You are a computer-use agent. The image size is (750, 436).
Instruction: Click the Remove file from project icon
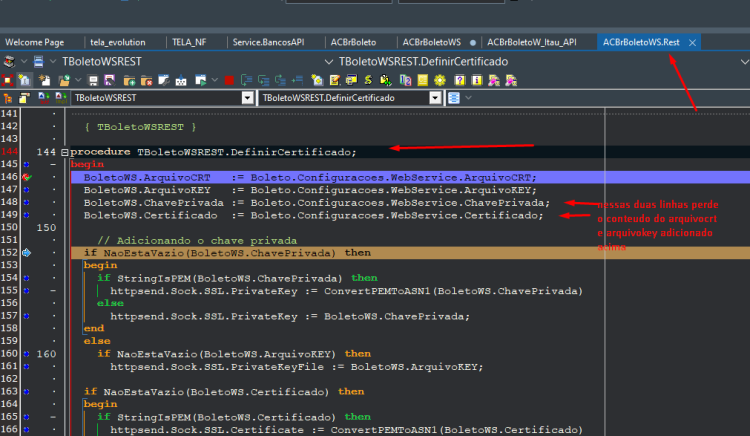146,80
